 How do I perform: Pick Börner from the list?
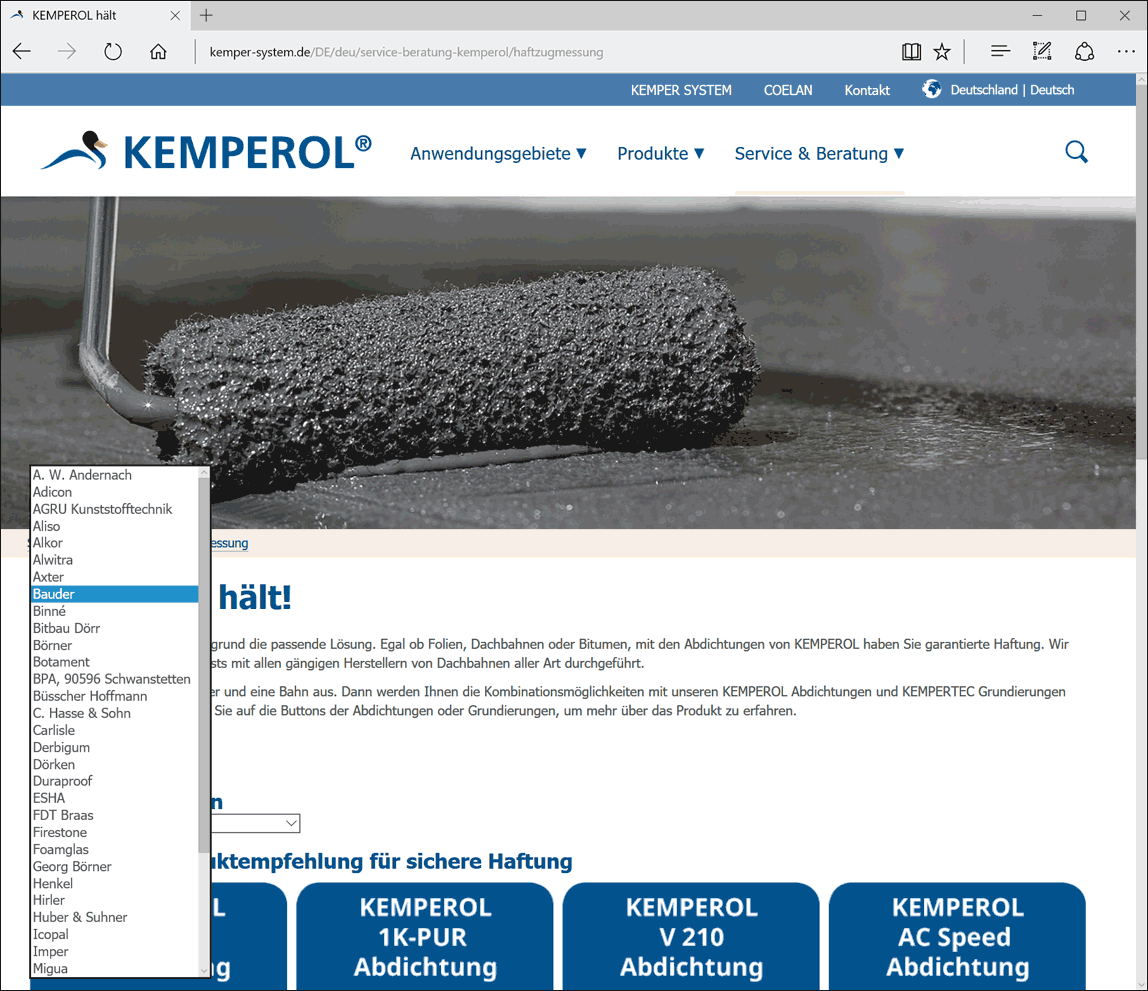pyautogui.click(x=115, y=645)
